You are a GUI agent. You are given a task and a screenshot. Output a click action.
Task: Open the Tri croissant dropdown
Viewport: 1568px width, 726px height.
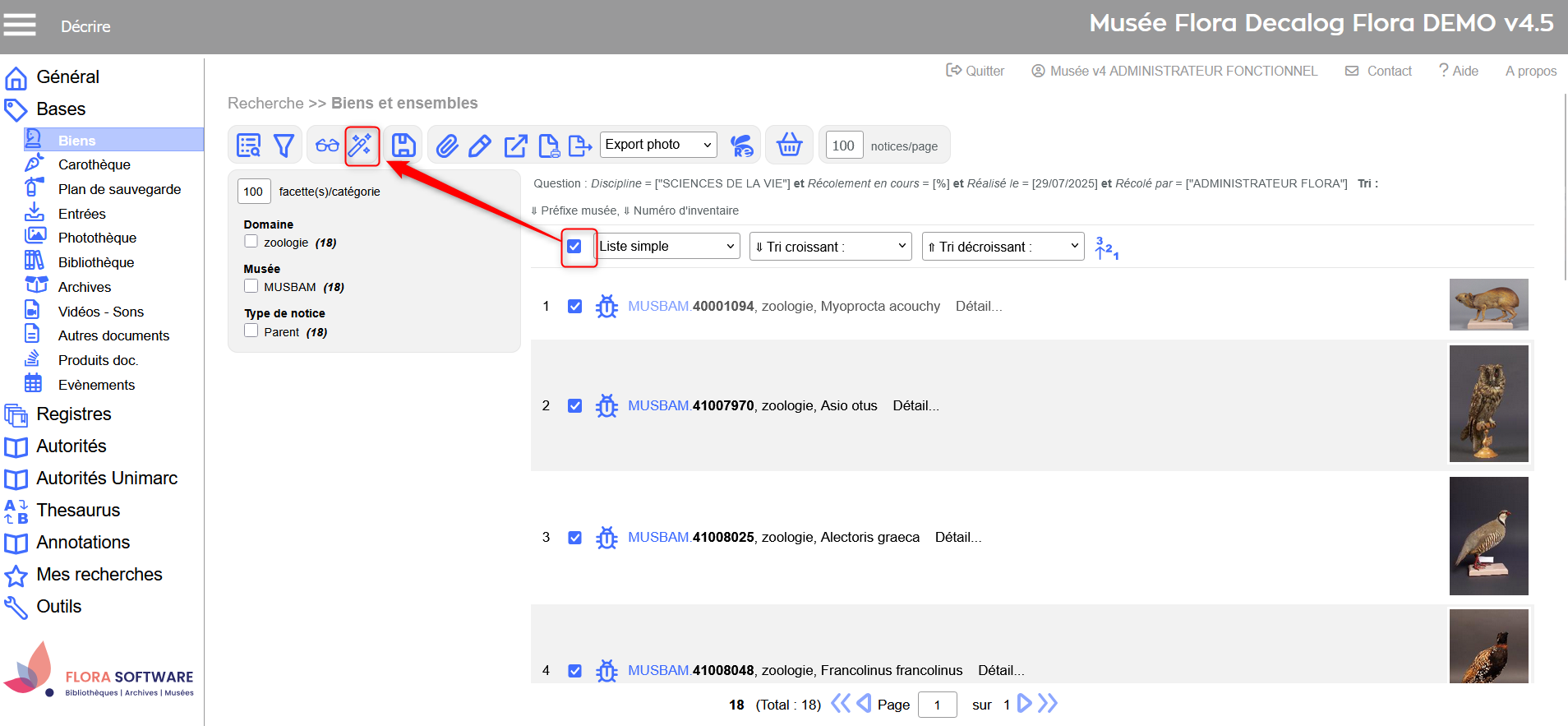830,247
